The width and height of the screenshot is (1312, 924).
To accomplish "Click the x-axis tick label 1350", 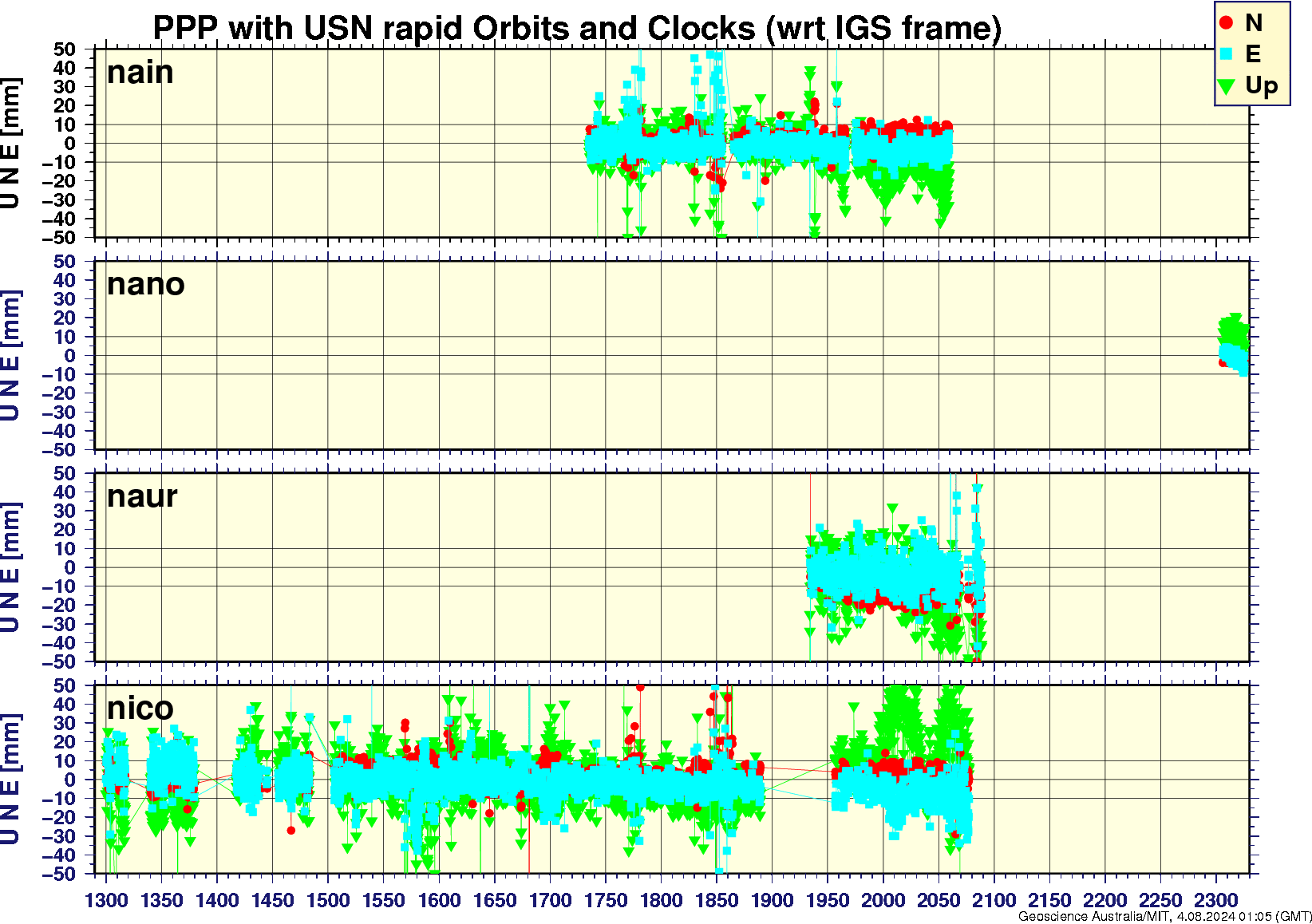I will click(161, 900).
